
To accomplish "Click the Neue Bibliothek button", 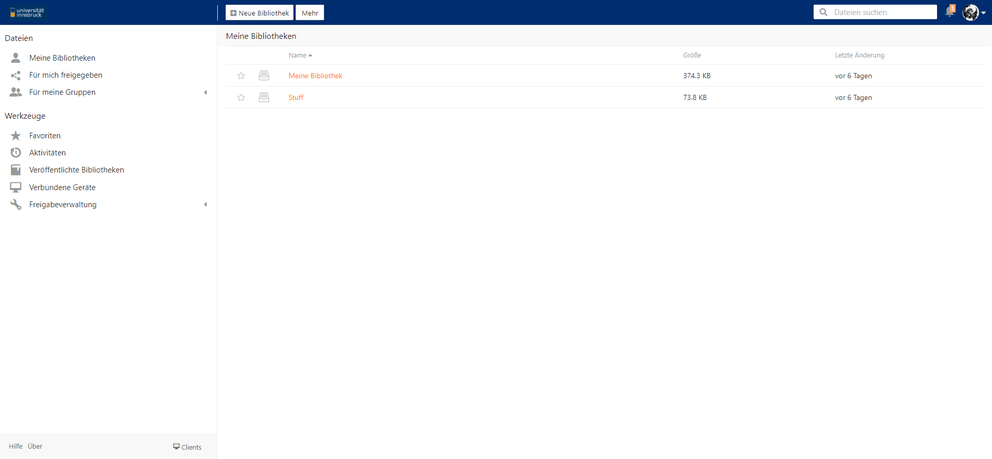I will [259, 13].
